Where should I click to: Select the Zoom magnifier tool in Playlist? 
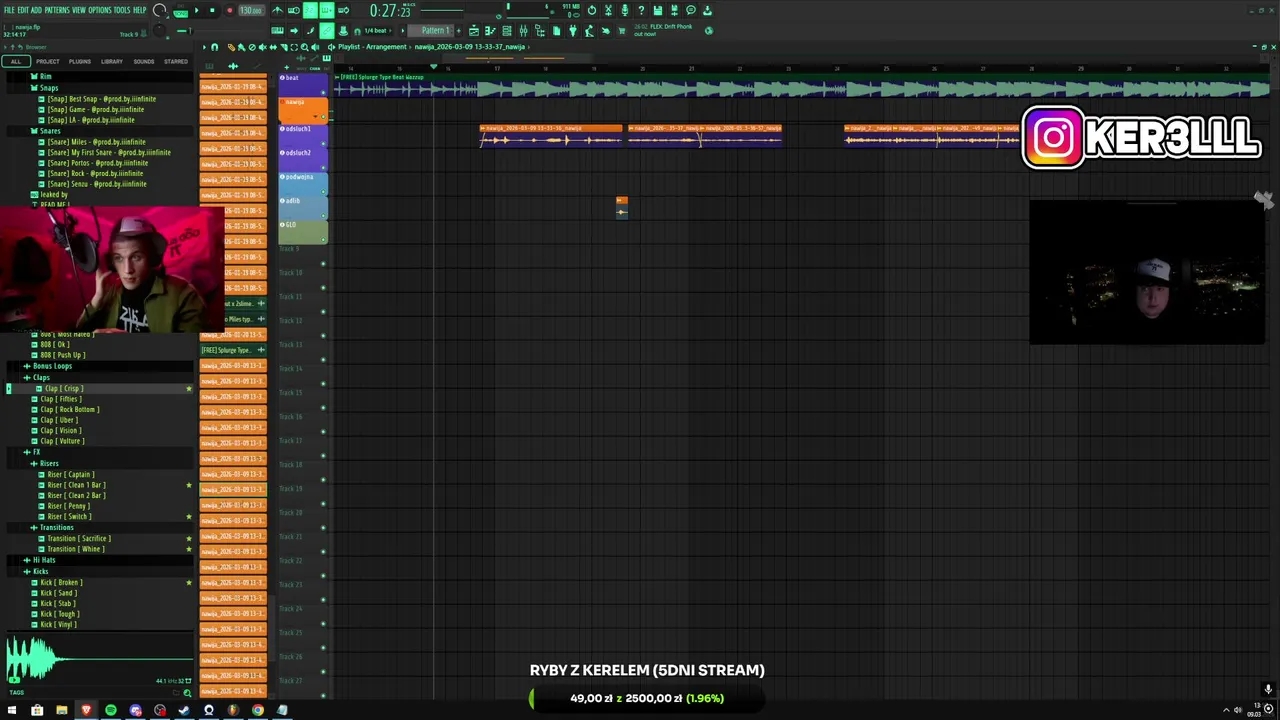pos(304,47)
